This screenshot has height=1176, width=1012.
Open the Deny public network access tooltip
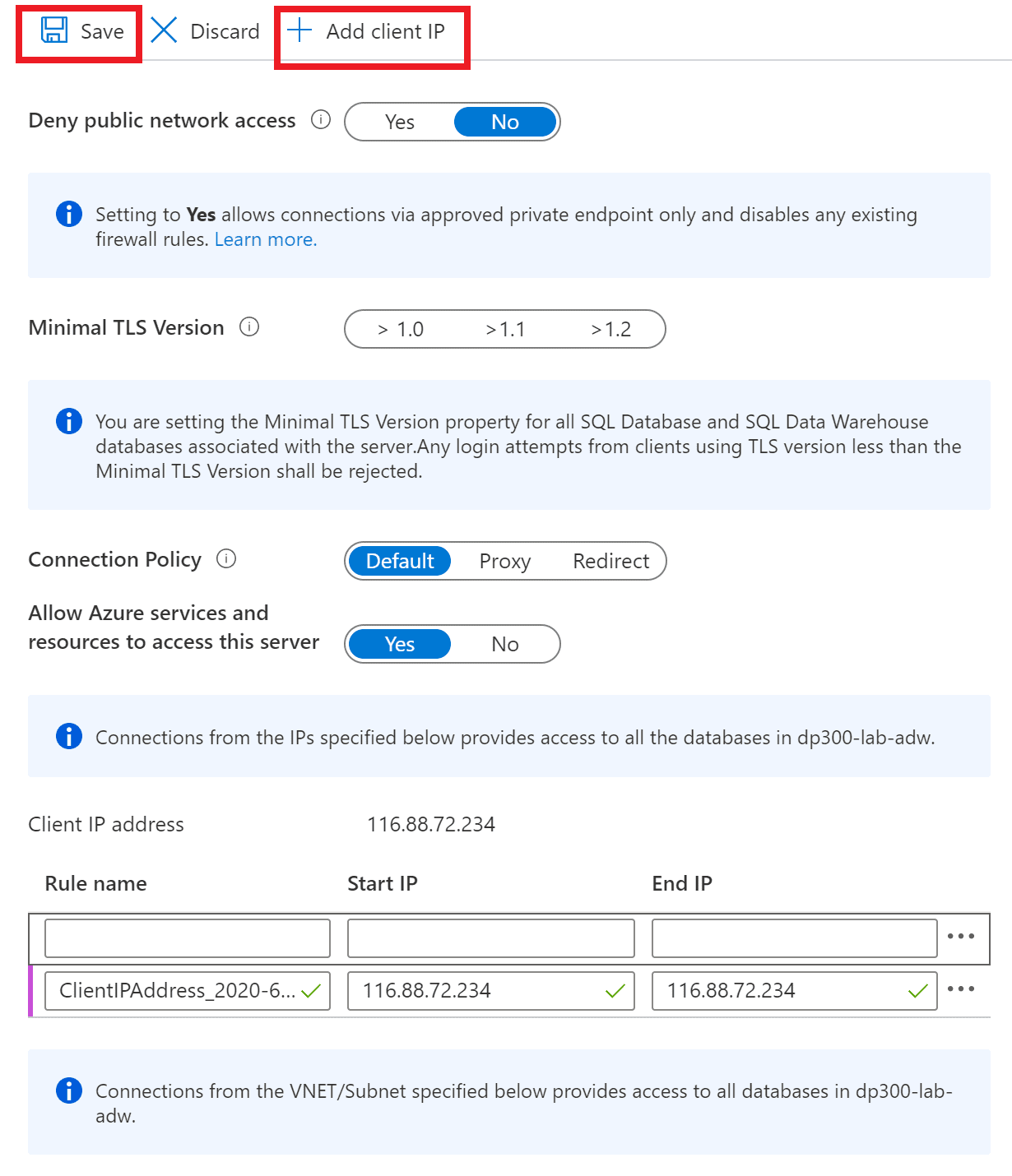[x=320, y=120]
